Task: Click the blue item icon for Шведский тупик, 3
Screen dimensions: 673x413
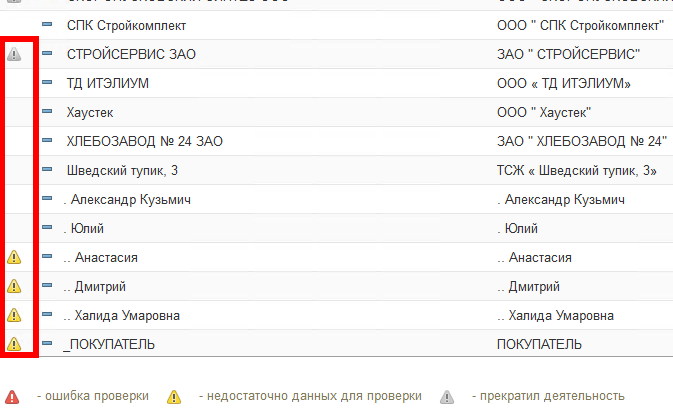Action: tap(47, 170)
